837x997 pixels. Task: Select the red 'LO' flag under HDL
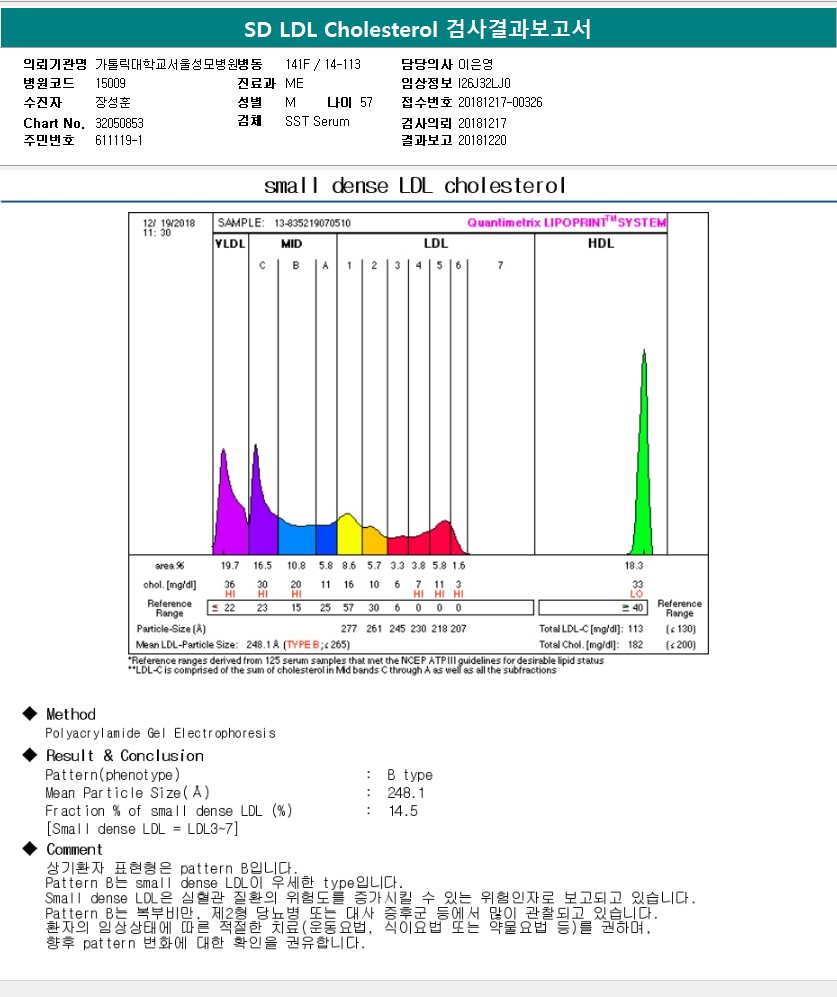(x=637, y=594)
